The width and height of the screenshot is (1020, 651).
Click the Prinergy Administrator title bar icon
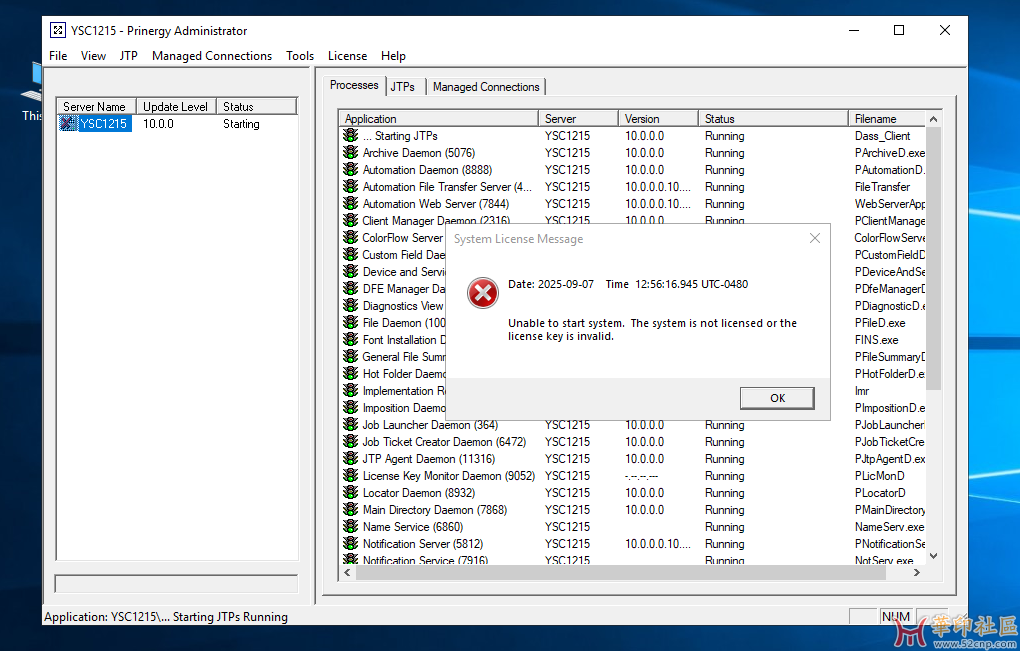pyautogui.click(x=58, y=30)
